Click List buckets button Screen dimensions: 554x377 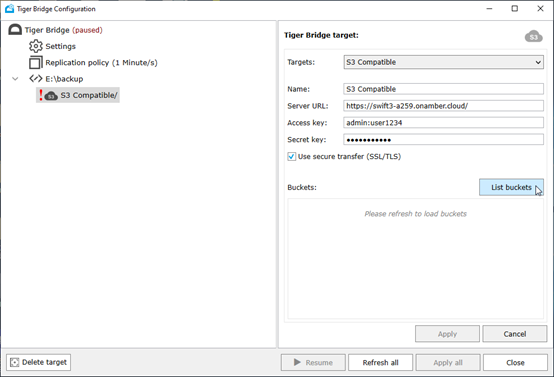click(x=511, y=187)
